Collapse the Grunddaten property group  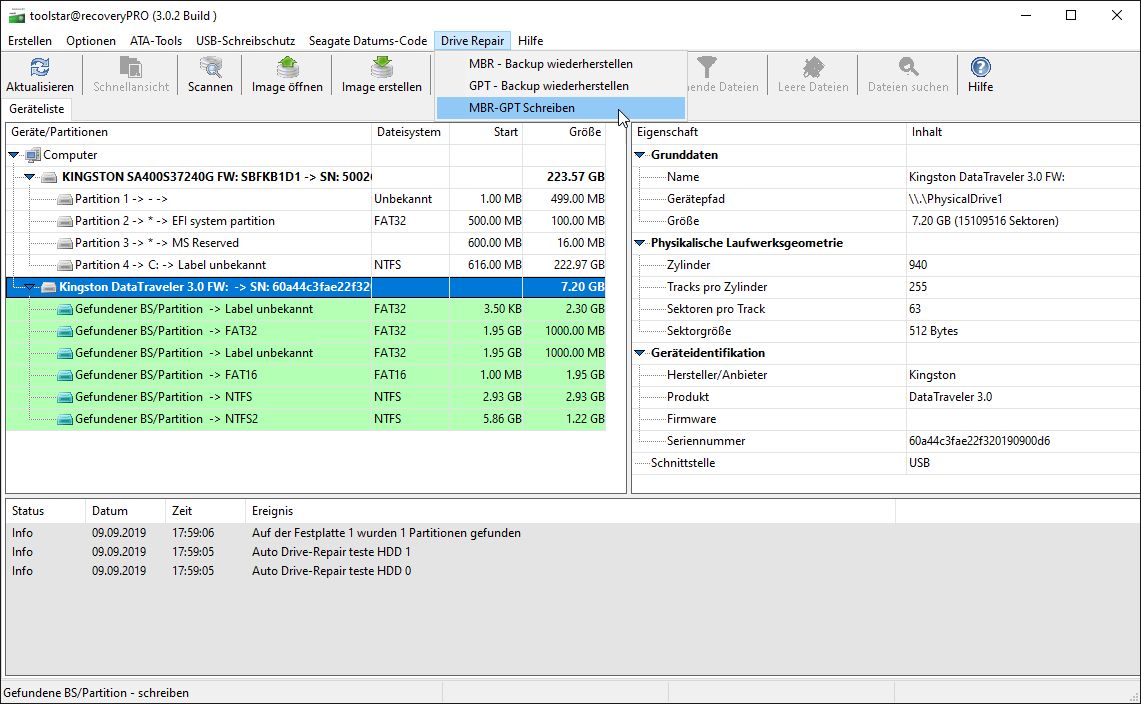640,155
